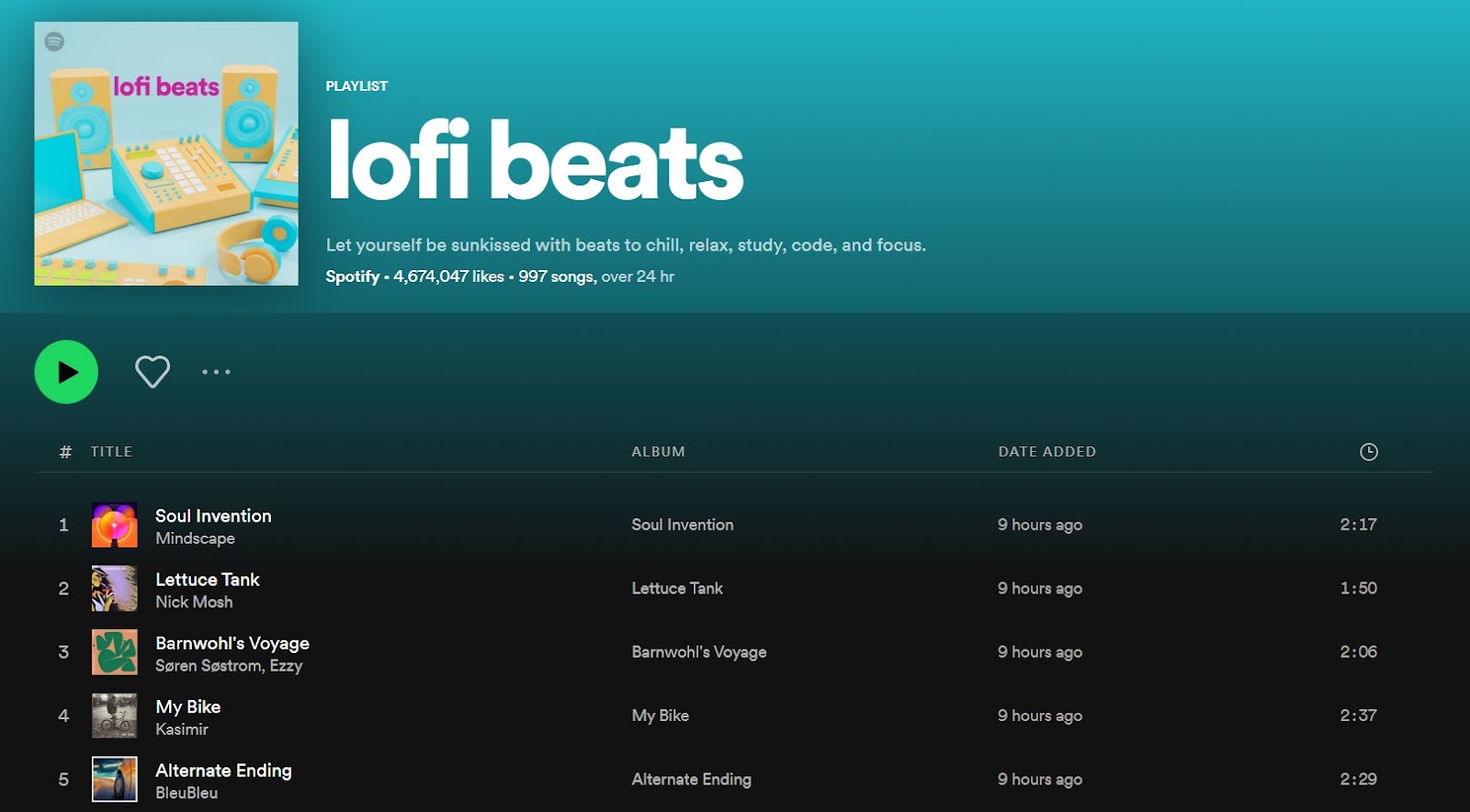This screenshot has width=1470, height=812.
Task: Click the 2:37 duration of My Bike
Action: (x=1358, y=716)
